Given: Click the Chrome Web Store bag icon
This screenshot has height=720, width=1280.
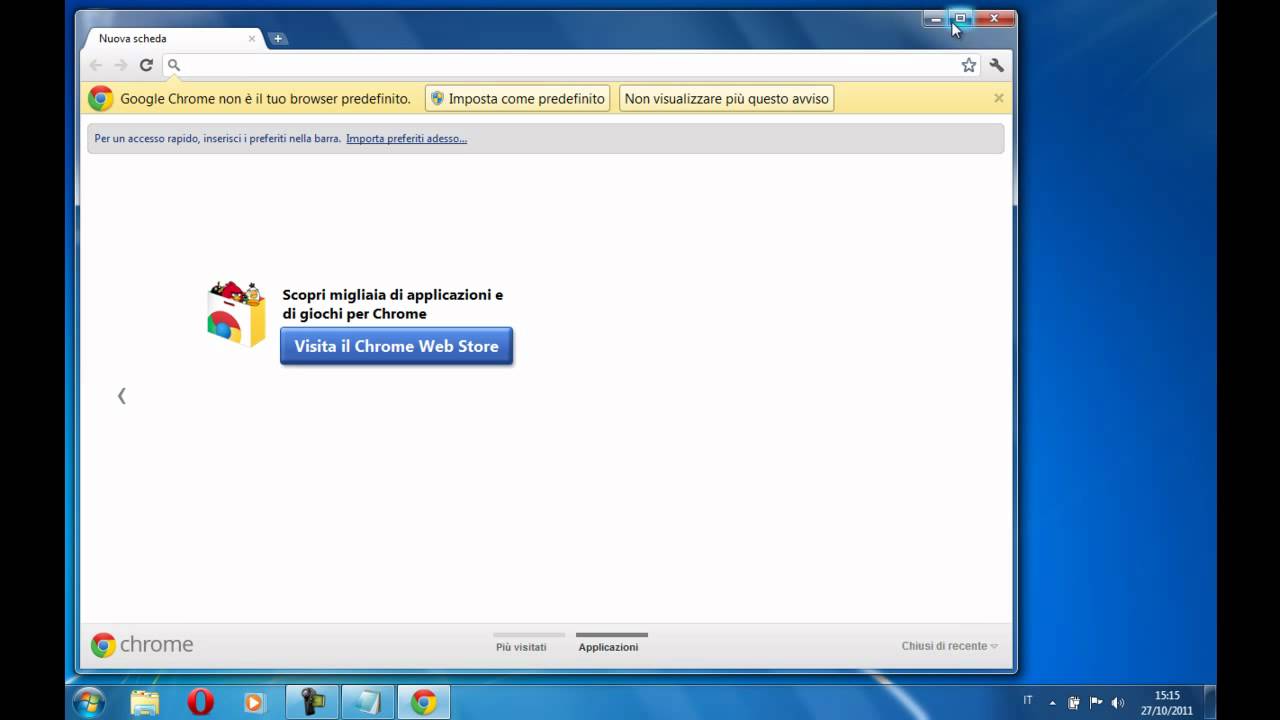Looking at the screenshot, I should pos(237,314).
